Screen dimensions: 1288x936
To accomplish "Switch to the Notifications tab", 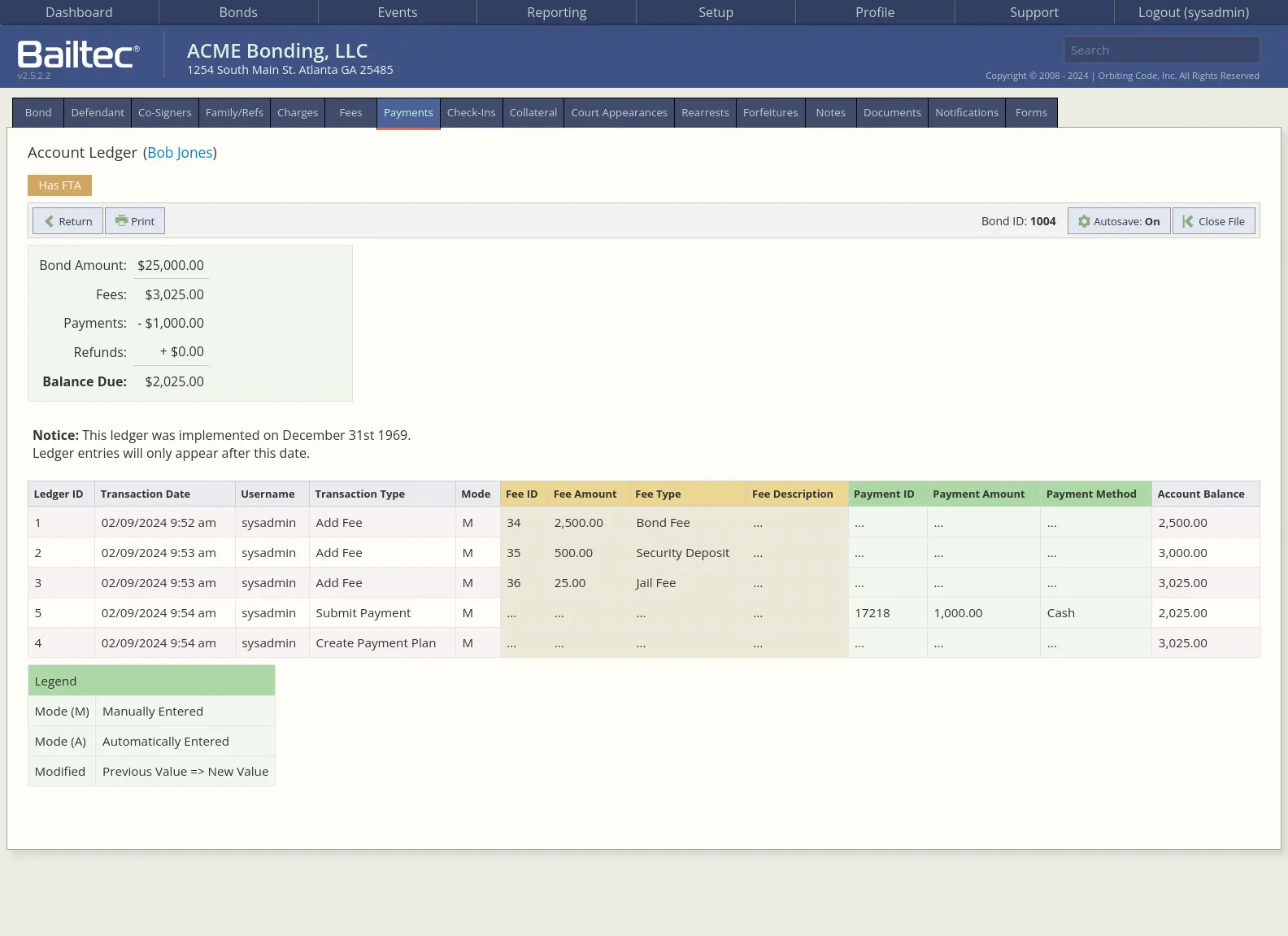I will 967,113.
